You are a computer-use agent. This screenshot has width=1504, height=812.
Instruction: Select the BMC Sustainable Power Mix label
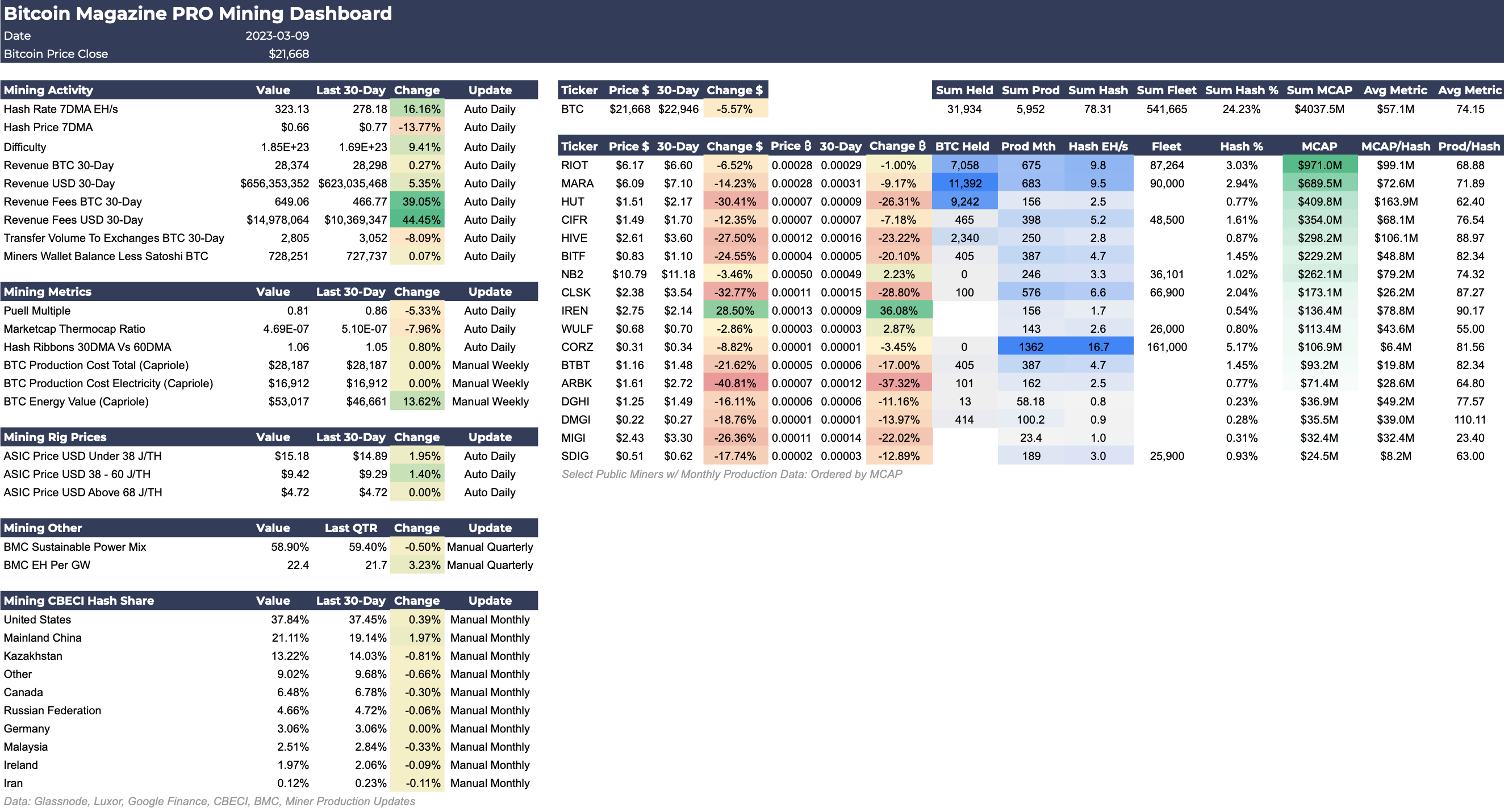click(x=75, y=546)
